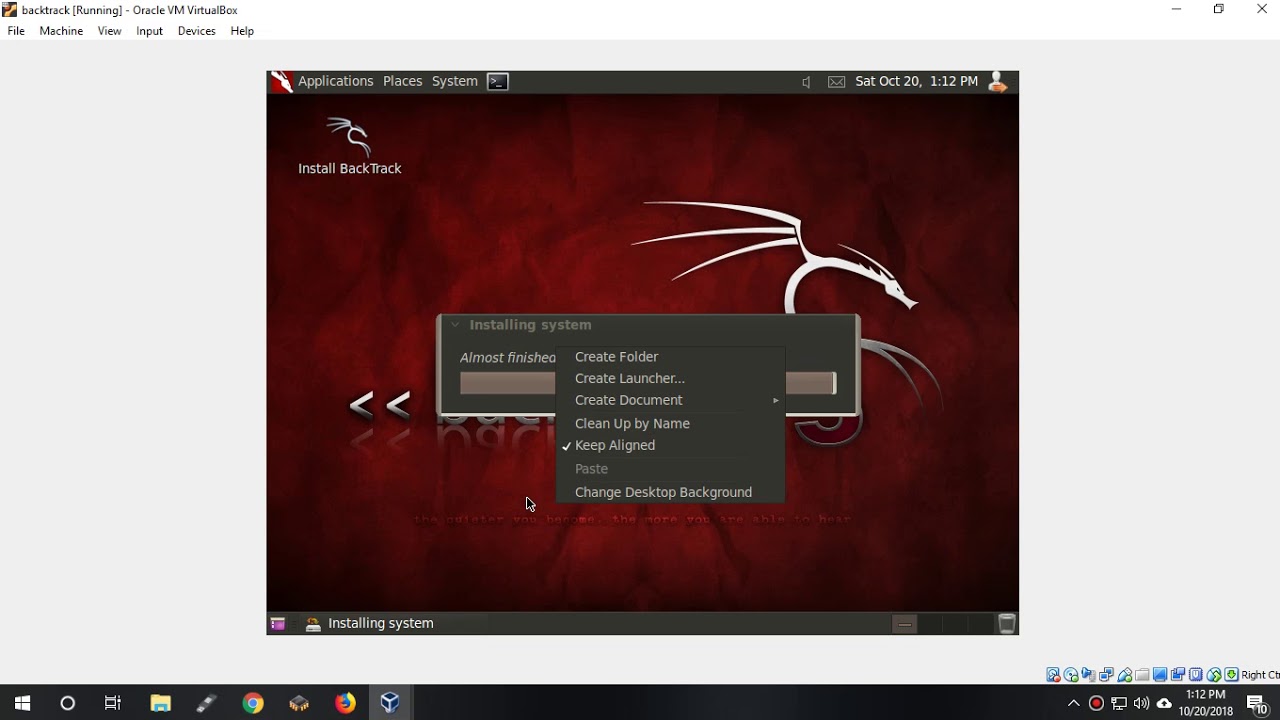
Task: Click the guest clock Sat Oct 20, 1:12 PM
Action: pyautogui.click(x=917, y=82)
